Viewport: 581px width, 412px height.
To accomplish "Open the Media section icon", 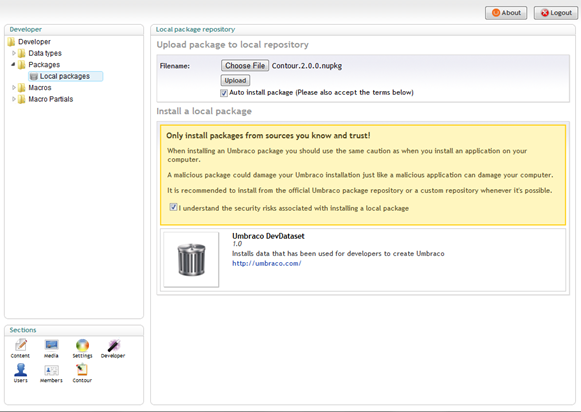I will tap(51, 345).
